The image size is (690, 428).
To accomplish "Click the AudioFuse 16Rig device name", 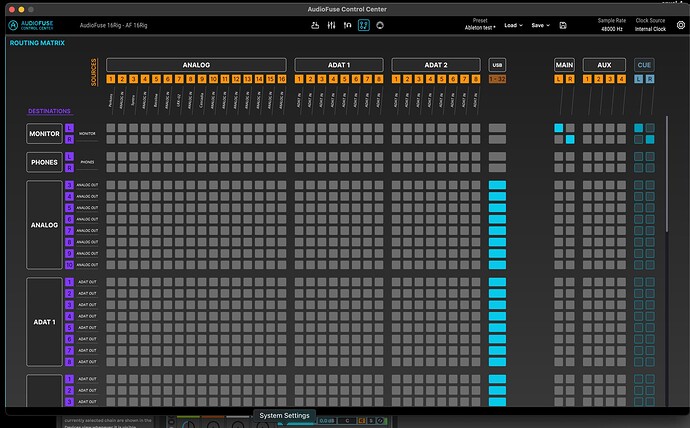I will coord(114,26).
